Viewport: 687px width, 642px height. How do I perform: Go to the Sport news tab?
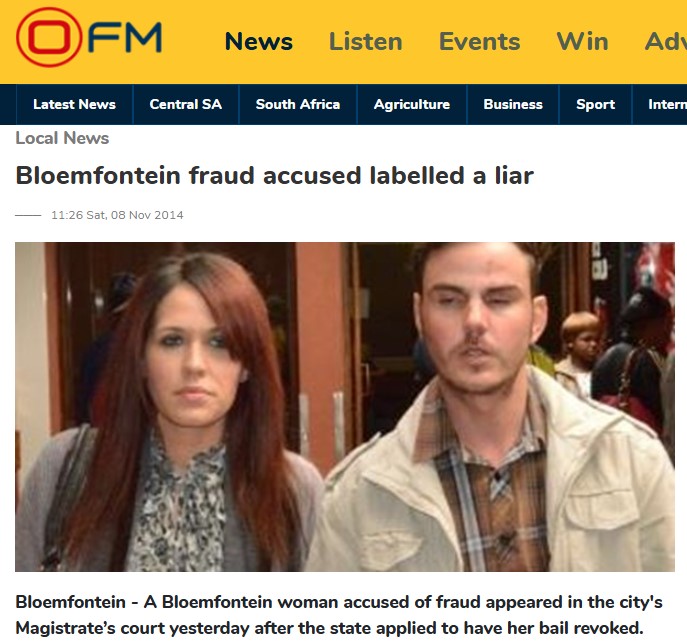click(595, 104)
